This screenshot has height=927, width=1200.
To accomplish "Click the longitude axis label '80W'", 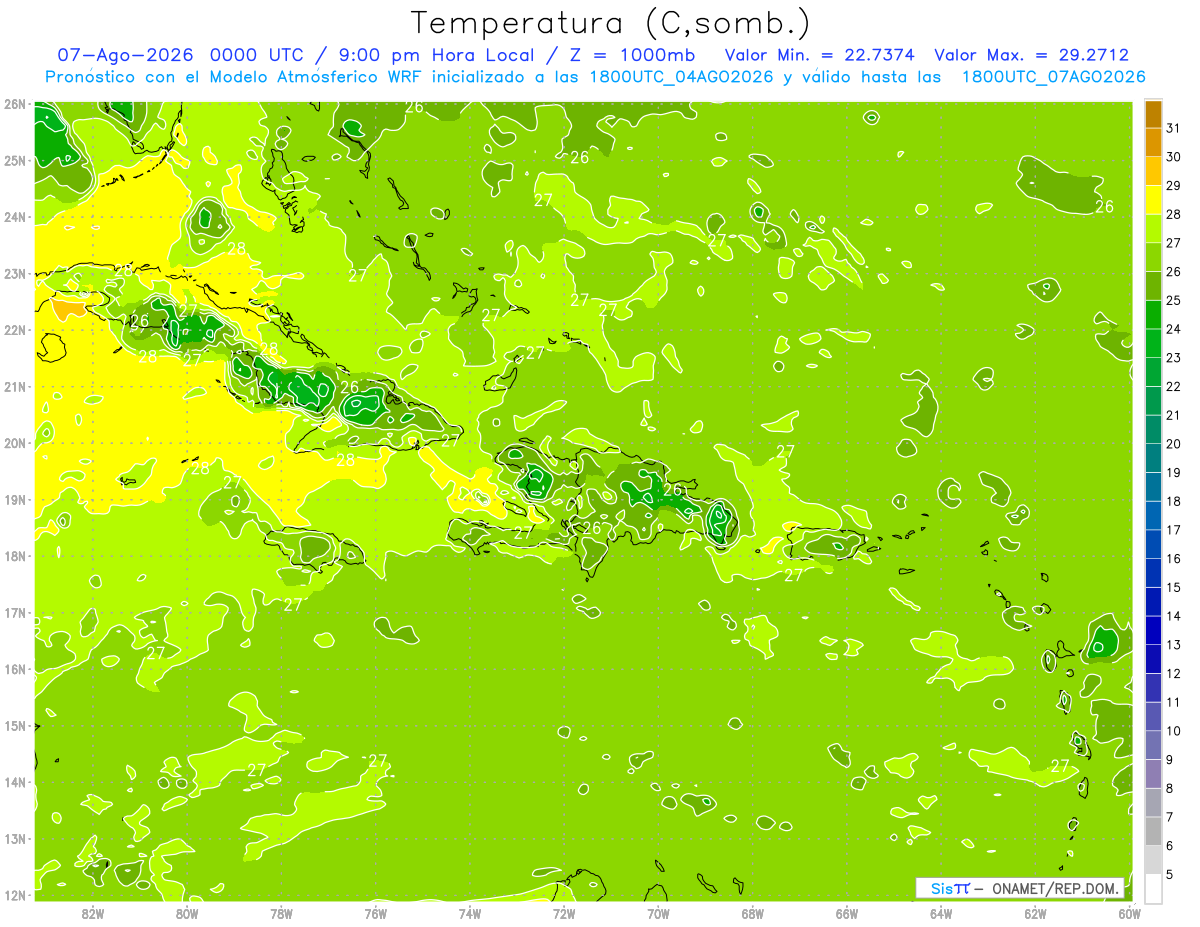I will [187, 913].
